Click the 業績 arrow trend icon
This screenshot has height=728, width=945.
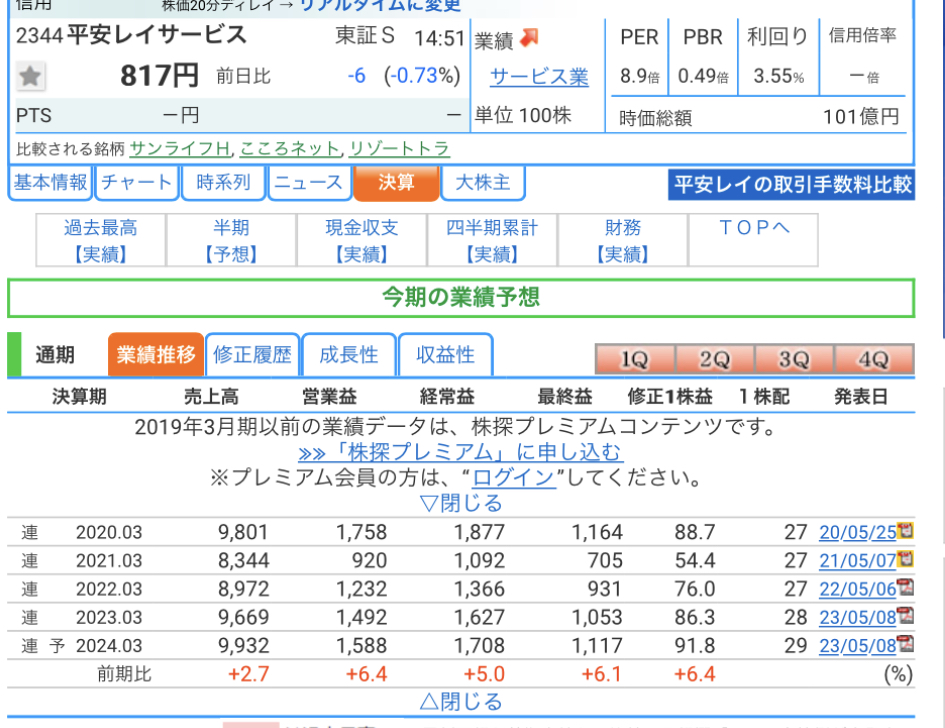pos(529,38)
